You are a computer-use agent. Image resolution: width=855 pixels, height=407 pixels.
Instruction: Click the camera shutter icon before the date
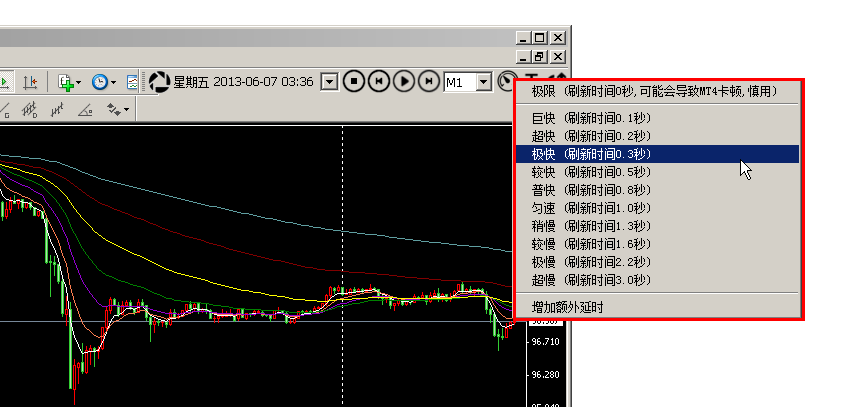coord(160,81)
